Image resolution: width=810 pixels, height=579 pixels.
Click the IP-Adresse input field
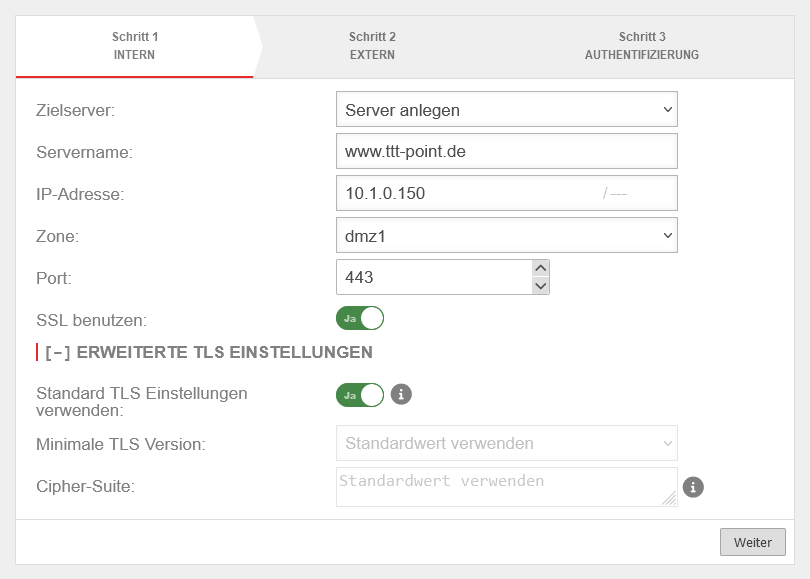pyautogui.click(x=465, y=194)
